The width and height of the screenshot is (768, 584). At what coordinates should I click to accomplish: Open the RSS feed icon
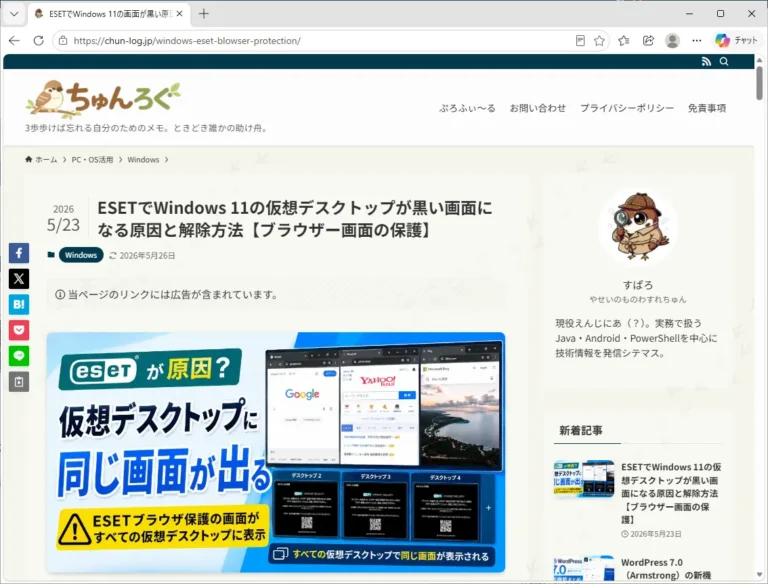pyautogui.click(x=706, y=62)
